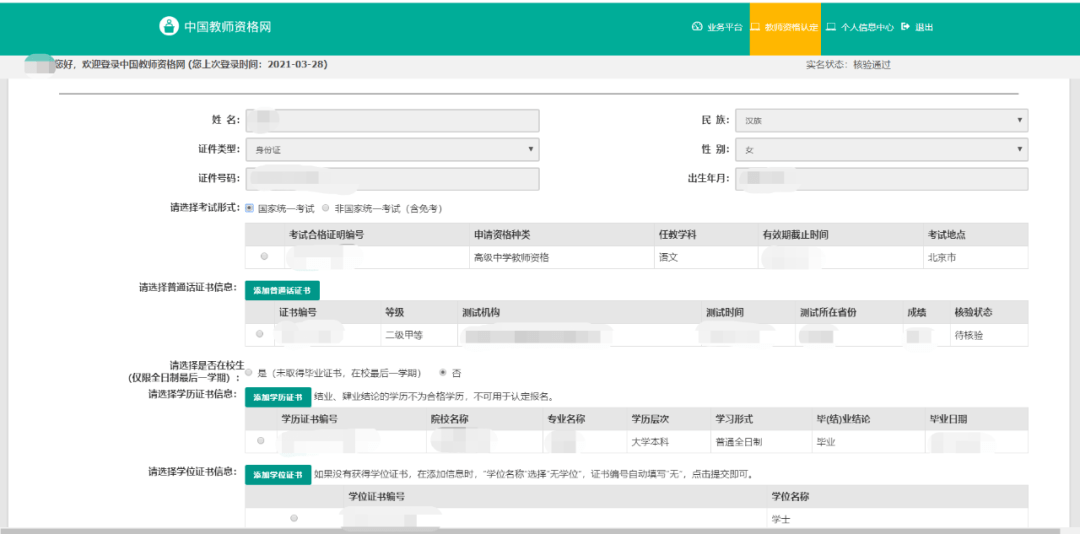Pick the 大学本科 education record radio
The height and width of the screenshot is (534, 1080).
click(261, 440)
